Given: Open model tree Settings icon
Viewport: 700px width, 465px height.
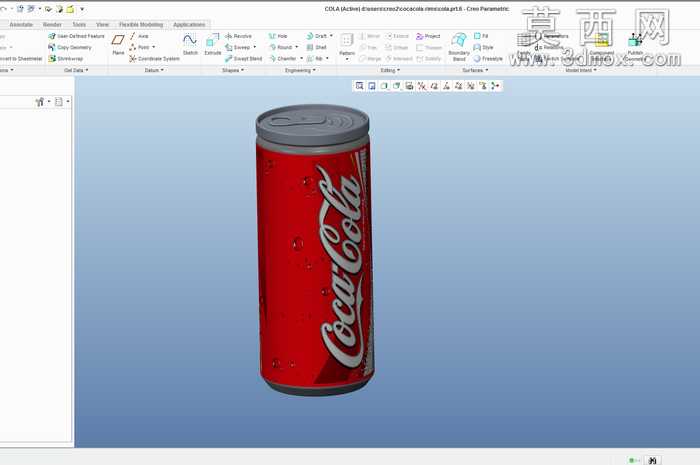Looking at the screenshot, I should point(40,102).
